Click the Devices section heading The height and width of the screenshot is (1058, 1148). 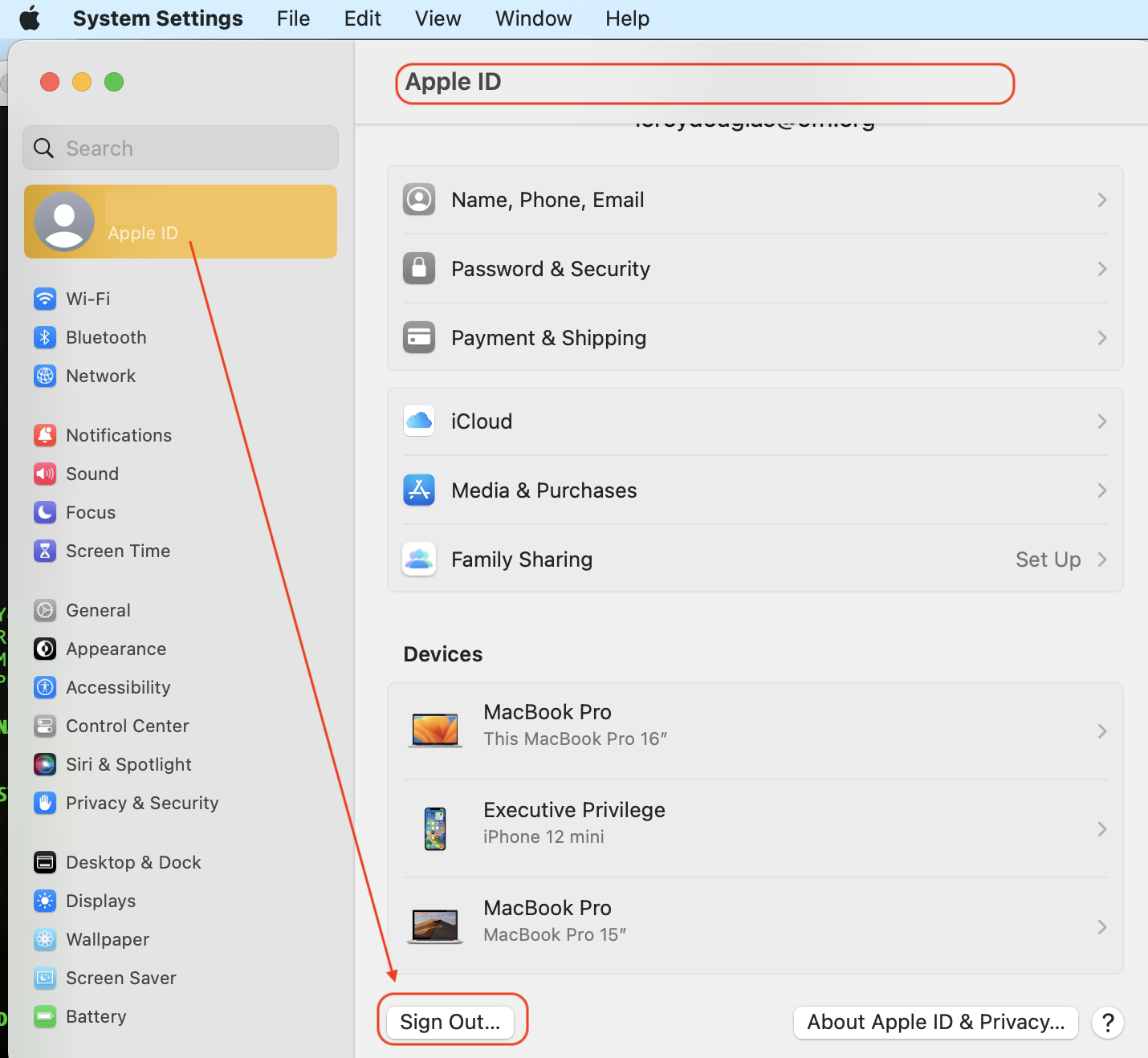coord(443,654)
